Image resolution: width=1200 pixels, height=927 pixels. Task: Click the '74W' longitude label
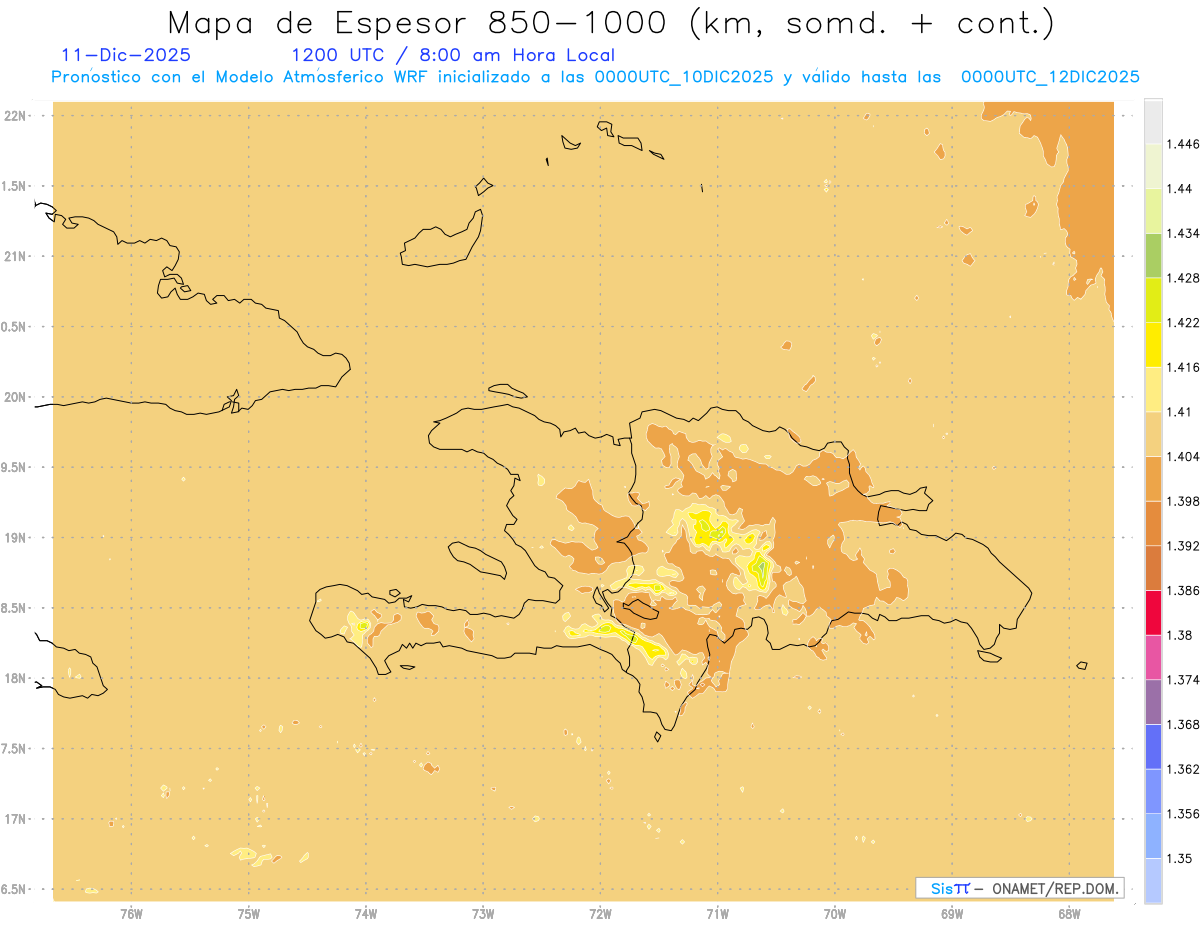pos(366,913)
